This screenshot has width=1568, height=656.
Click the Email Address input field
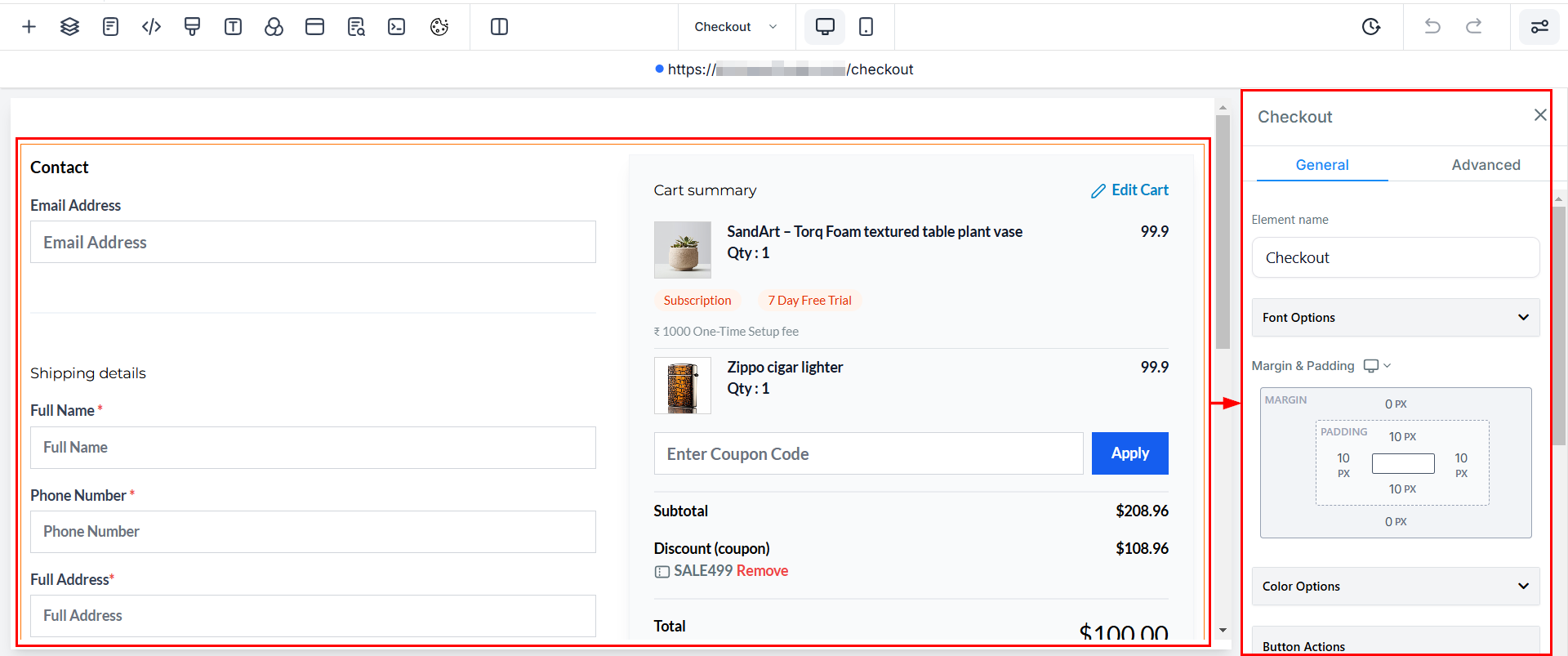pos(313,243)
